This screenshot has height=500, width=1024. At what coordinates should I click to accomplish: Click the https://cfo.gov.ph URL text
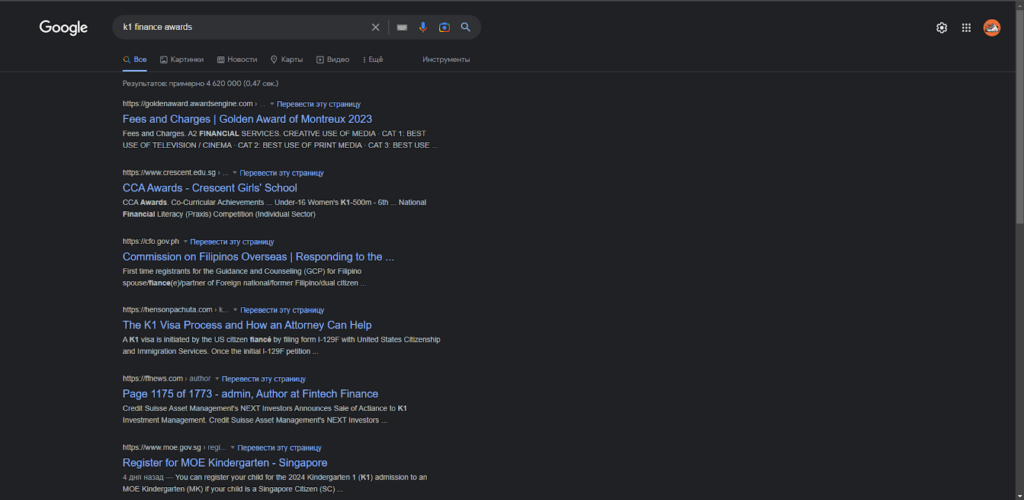coord(151,242)
